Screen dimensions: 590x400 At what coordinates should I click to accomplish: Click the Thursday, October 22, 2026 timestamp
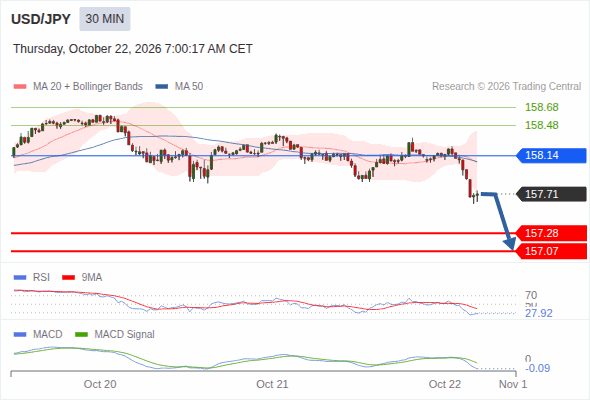[132, 49]
